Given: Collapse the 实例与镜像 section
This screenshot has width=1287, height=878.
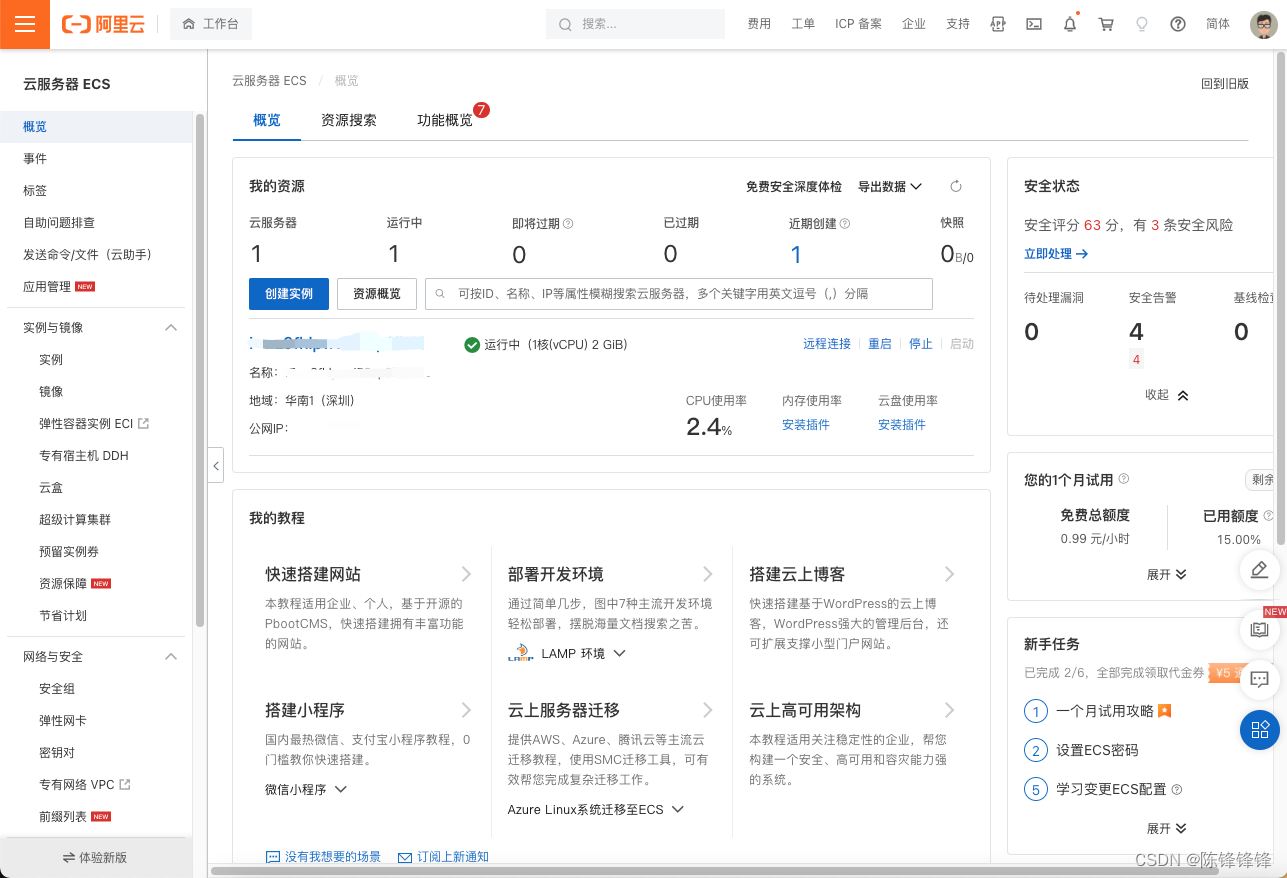Looking at the screenshot, I should (x=170, y=327).
